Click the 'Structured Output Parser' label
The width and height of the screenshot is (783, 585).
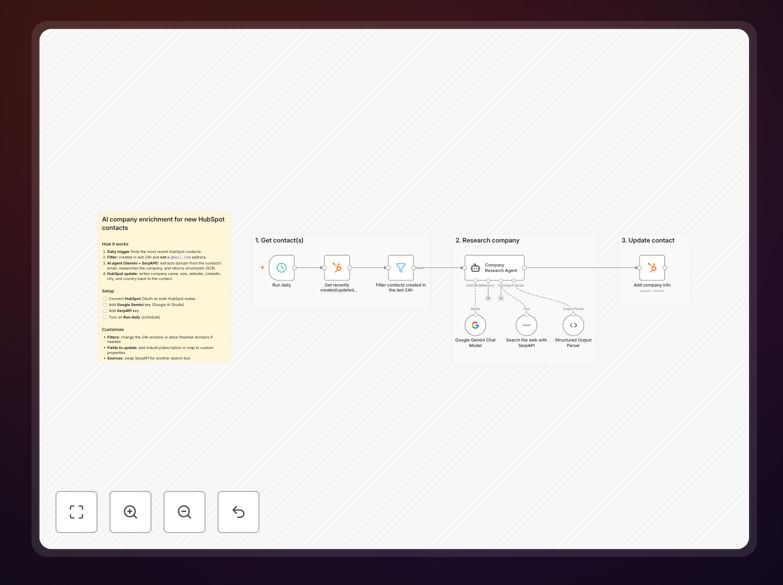(573, 343)
